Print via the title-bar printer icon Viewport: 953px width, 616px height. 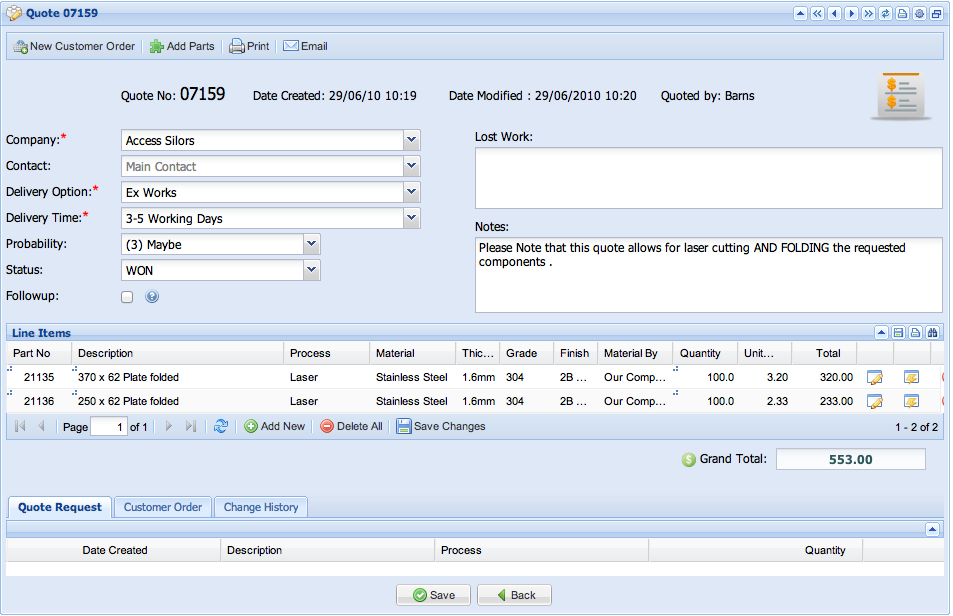[x=903, y=13]
